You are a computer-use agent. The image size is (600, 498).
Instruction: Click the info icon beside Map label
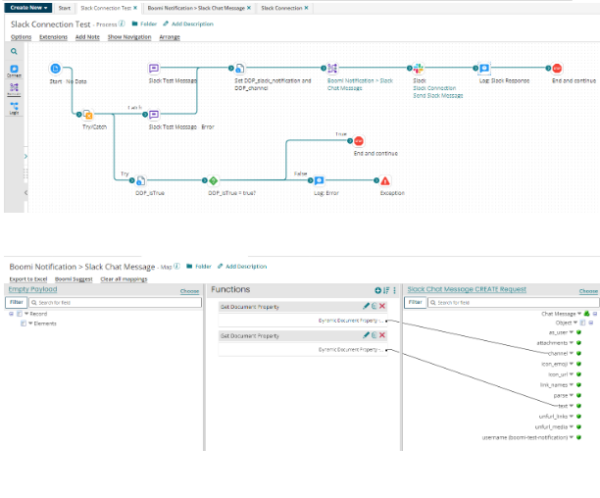(176, 266)
